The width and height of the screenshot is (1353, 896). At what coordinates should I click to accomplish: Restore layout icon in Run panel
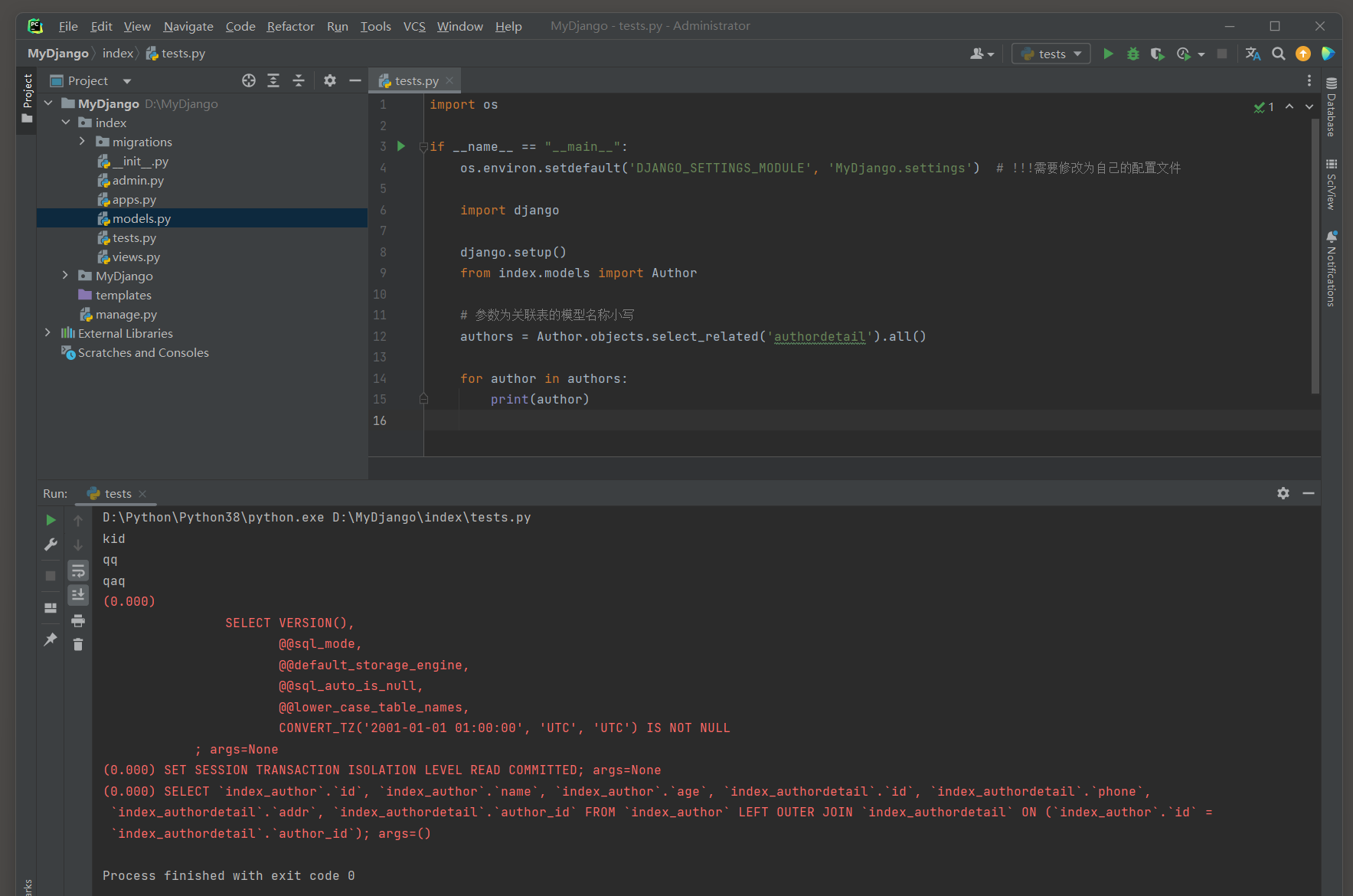[51, 607]
